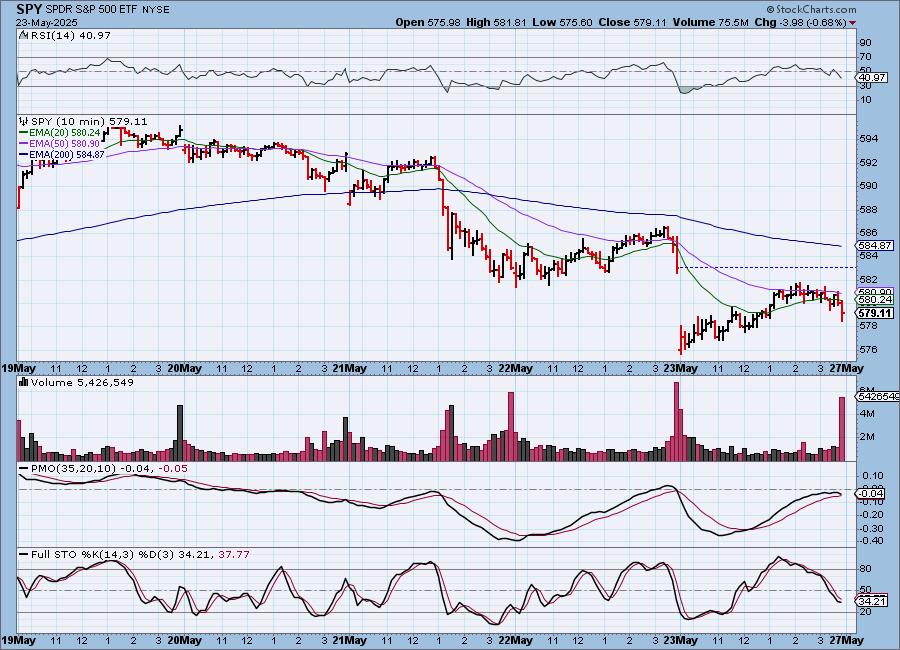Click the 19May date at the chart bottom
900x650 pixels.
pos(19,640)
